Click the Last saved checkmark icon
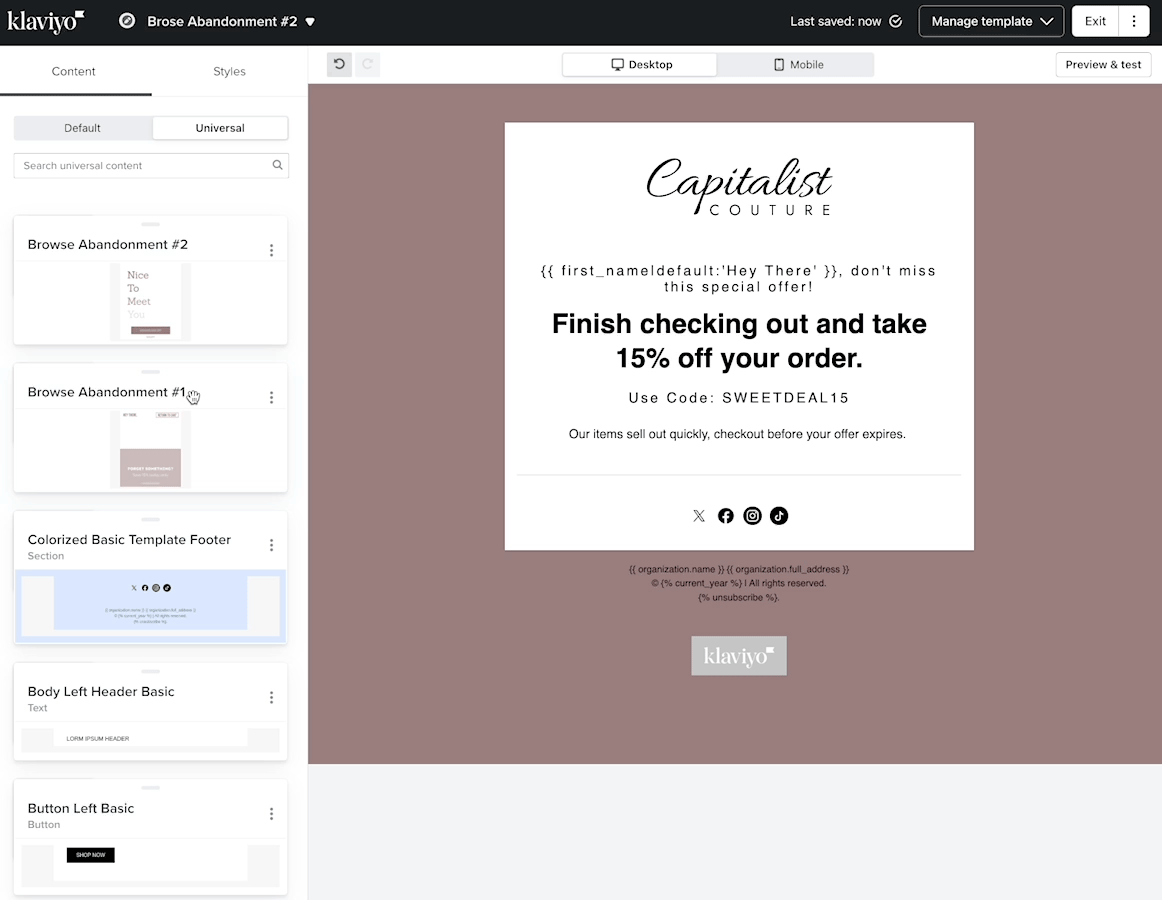 point(895,21)
